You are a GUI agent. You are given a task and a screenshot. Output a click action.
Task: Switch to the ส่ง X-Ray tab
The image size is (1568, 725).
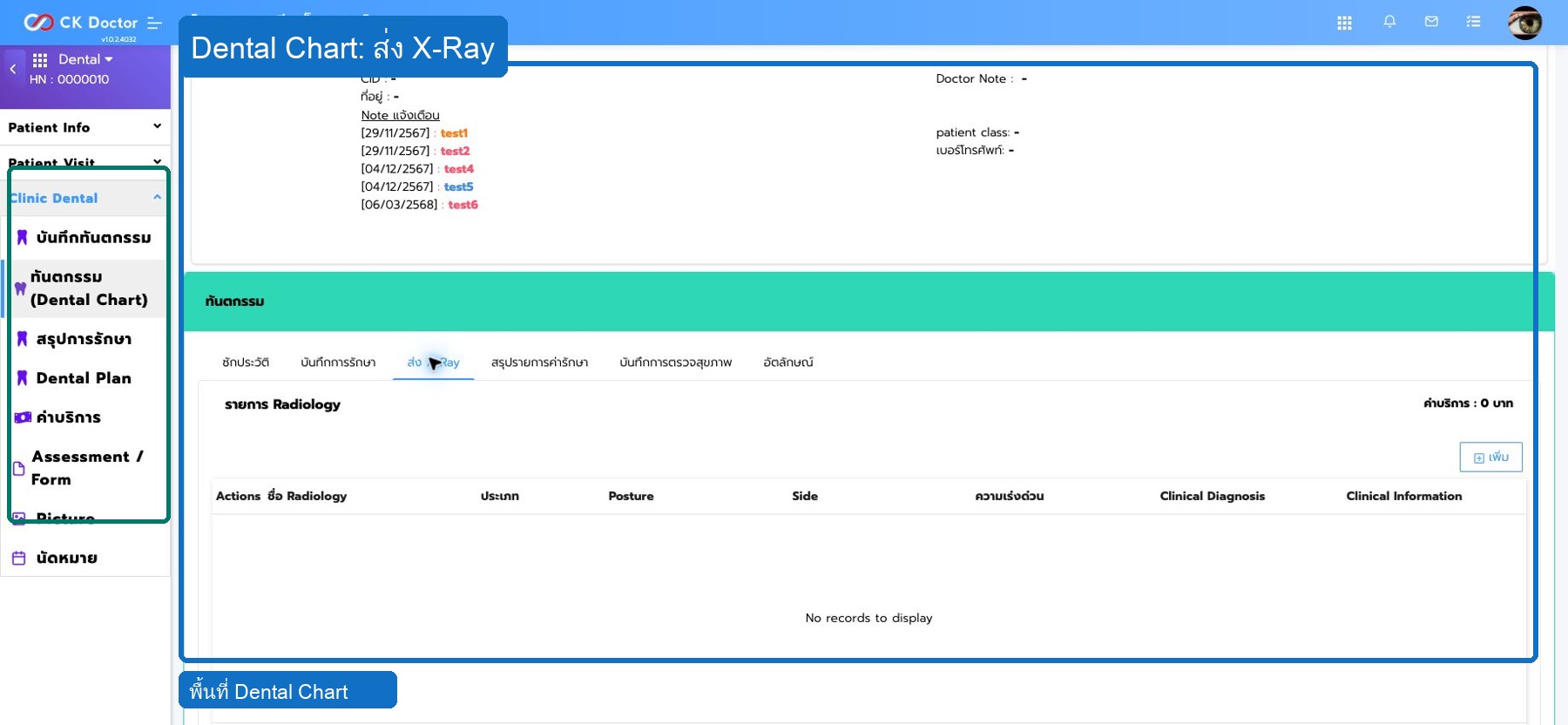[x=433, y=362]
